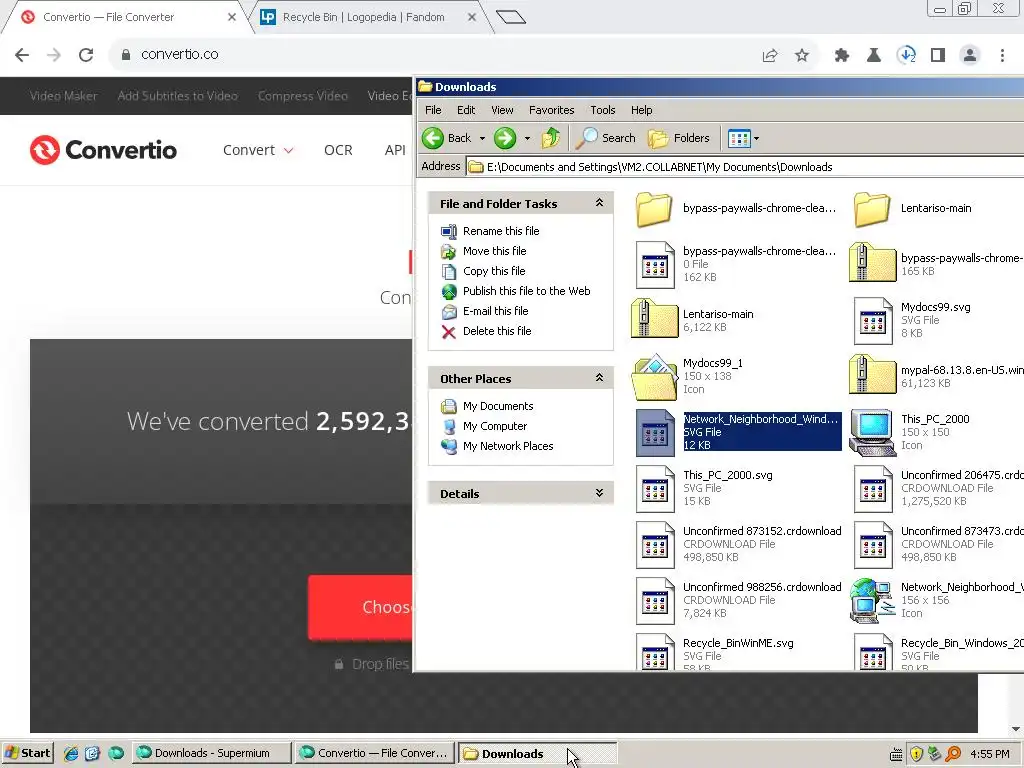Select the This_PC_2000 computer icon
The height and width of the screenshot is (768, 1024).
[x=872, y=432]
